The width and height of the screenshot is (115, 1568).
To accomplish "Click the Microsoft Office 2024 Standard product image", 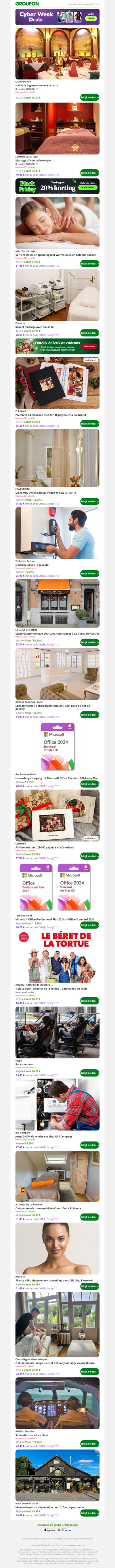I will [x=57, y=746].
